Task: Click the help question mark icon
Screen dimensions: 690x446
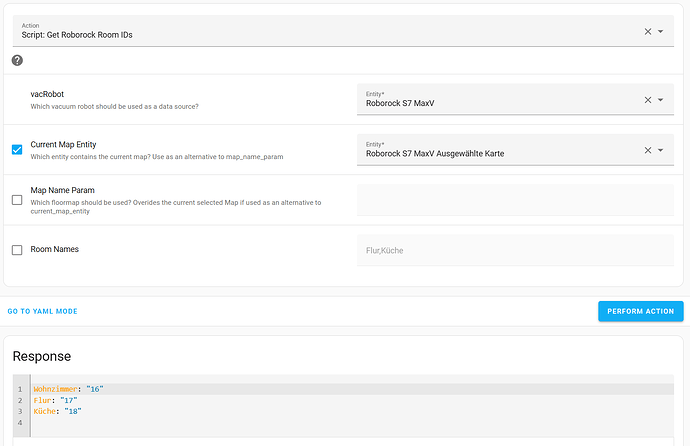Action: [x=17, y=60]
